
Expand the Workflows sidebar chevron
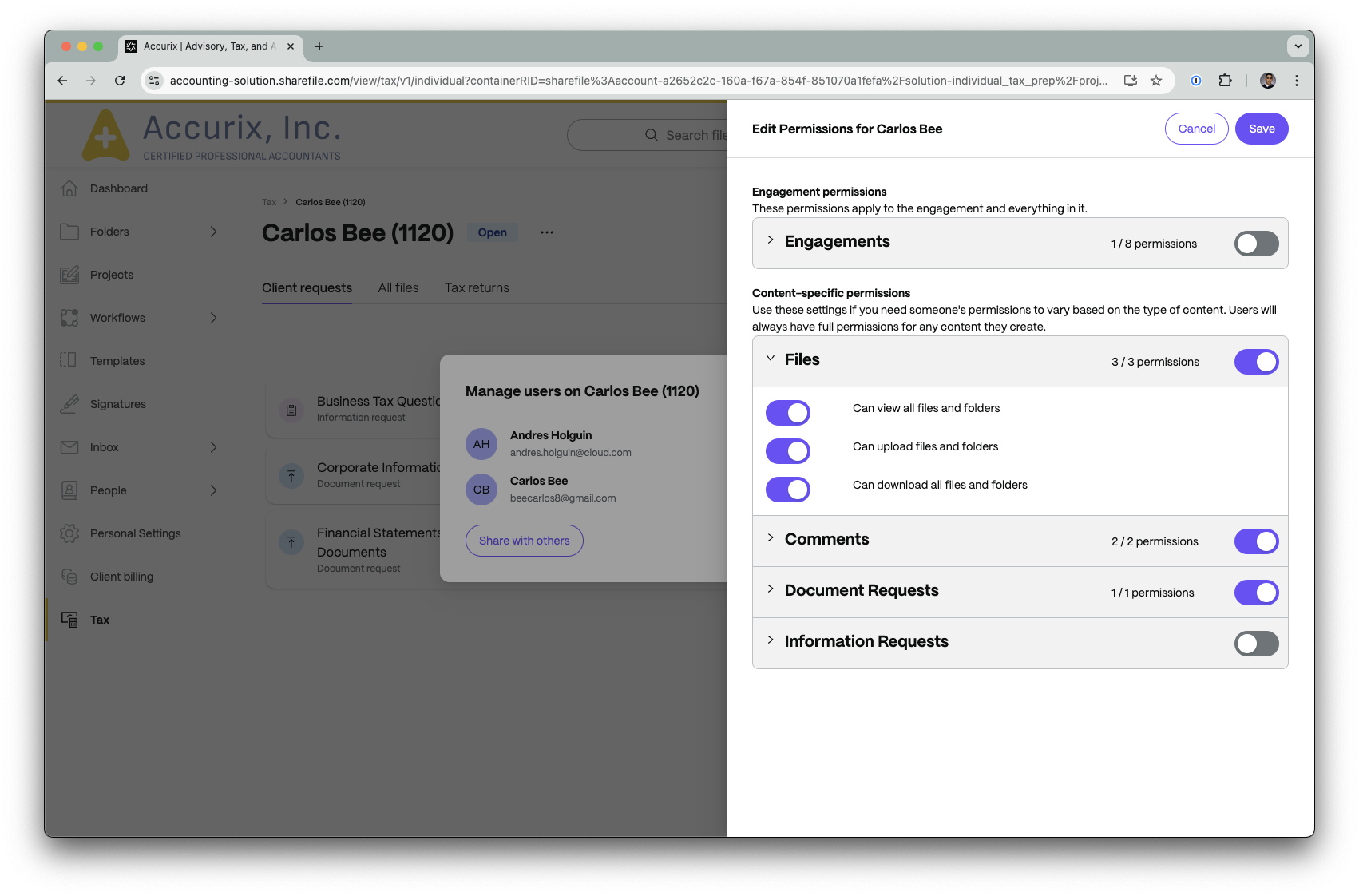213,318
